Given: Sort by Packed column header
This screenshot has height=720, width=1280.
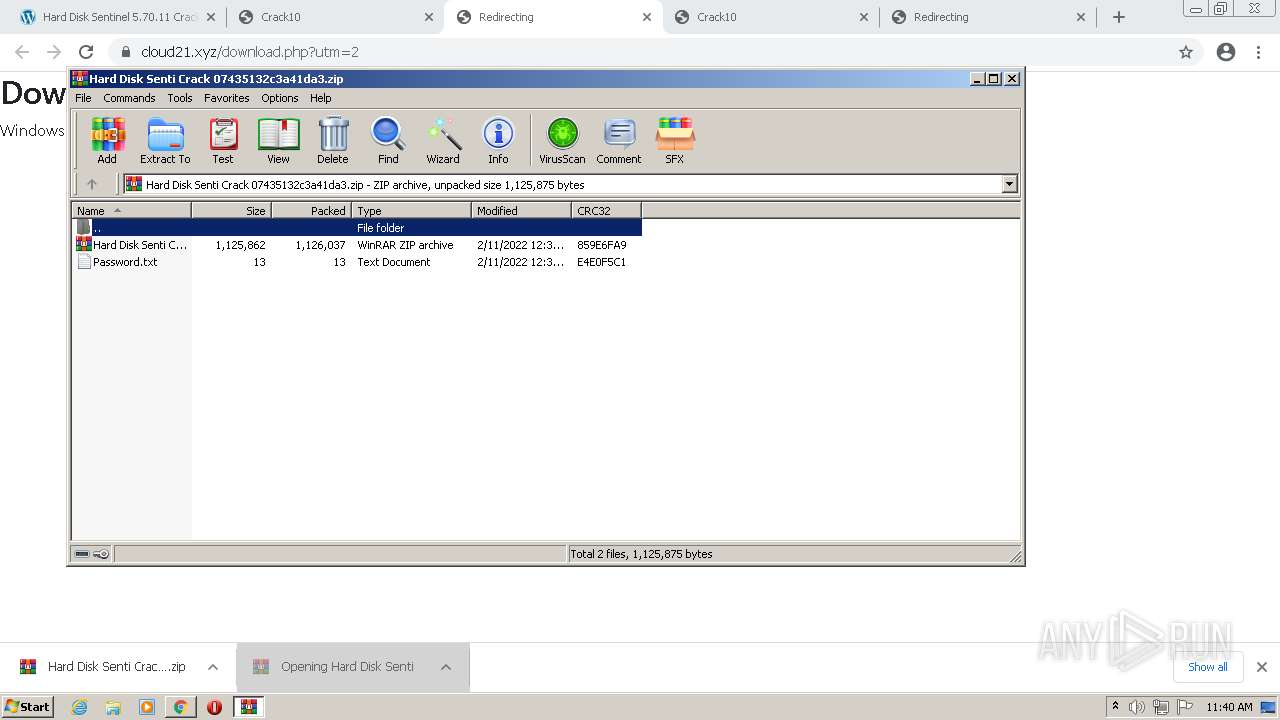Looking at the screenshot, I should tap(312, 210).
